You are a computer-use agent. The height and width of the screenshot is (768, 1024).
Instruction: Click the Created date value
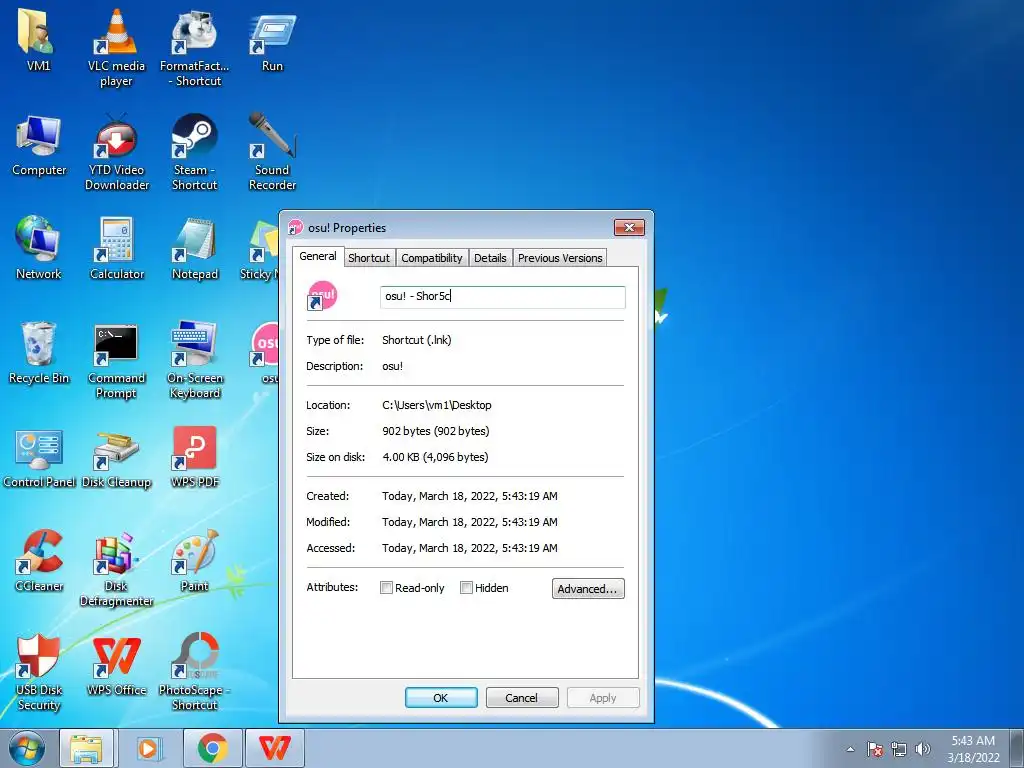point(470,496)
